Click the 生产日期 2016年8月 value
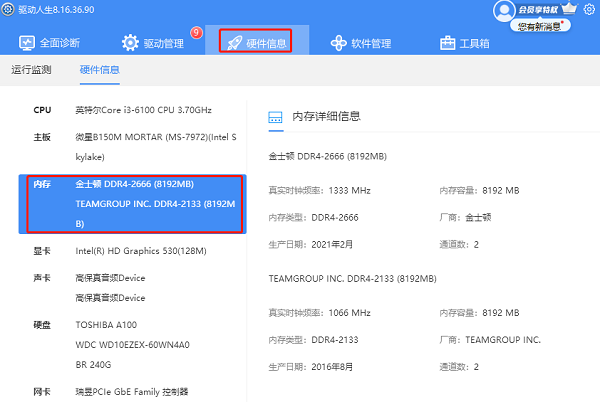The height and width of the screenshot is (402, 600). 332,367
